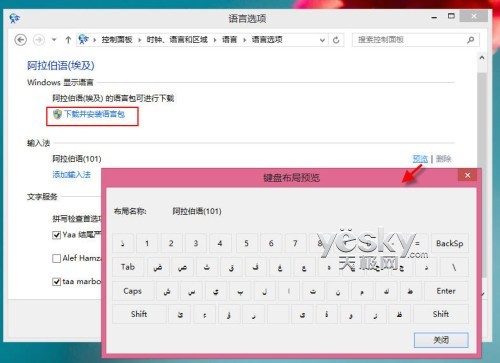This screenshot has width=500, height=363.
Task: Click the vertical scrollbar thumb in language options
Action: [482, 120]
